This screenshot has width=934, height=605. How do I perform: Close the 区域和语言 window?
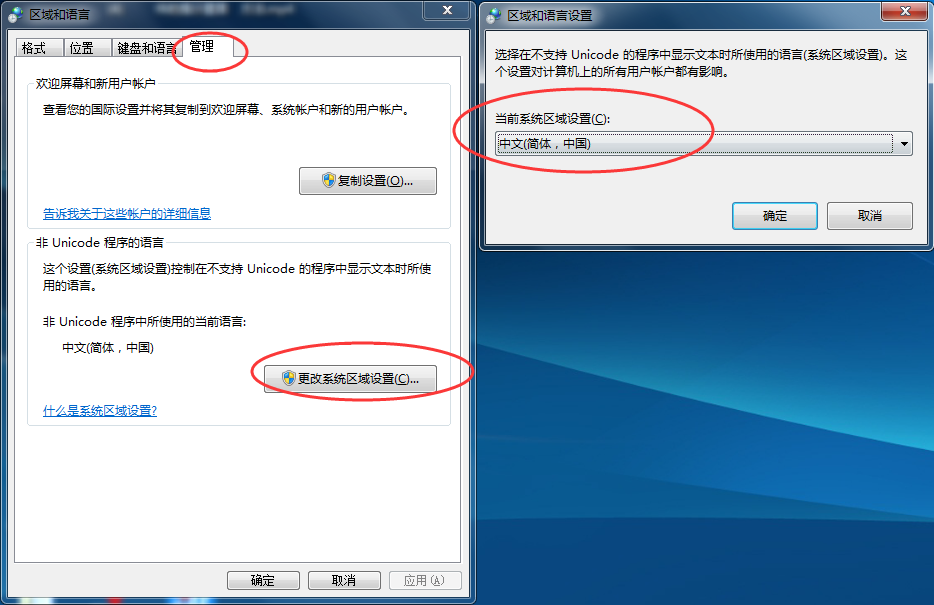447,10
